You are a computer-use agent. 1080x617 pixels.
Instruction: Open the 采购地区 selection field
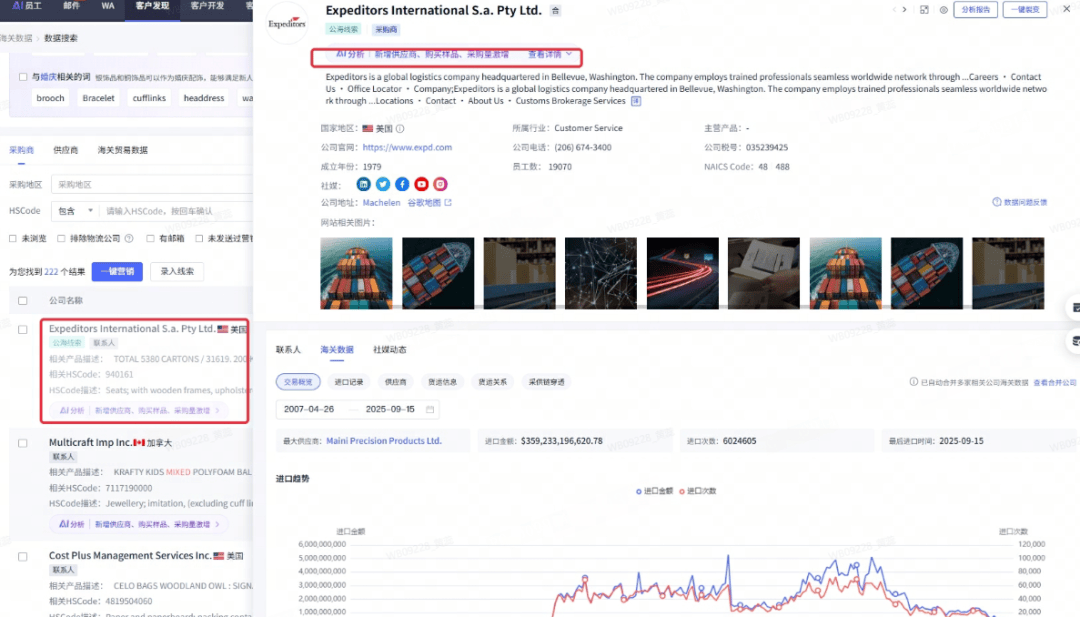click(150, 185)
